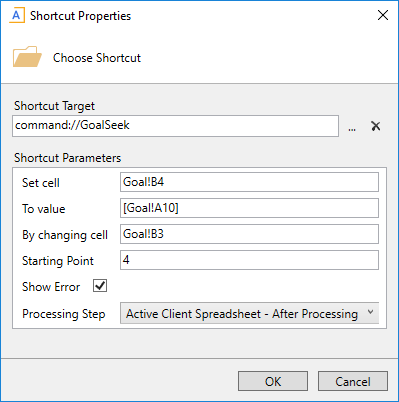Expand Processing Step list via its chevron arrow
This screenshot has width=399, height=402.
[370, 312]
